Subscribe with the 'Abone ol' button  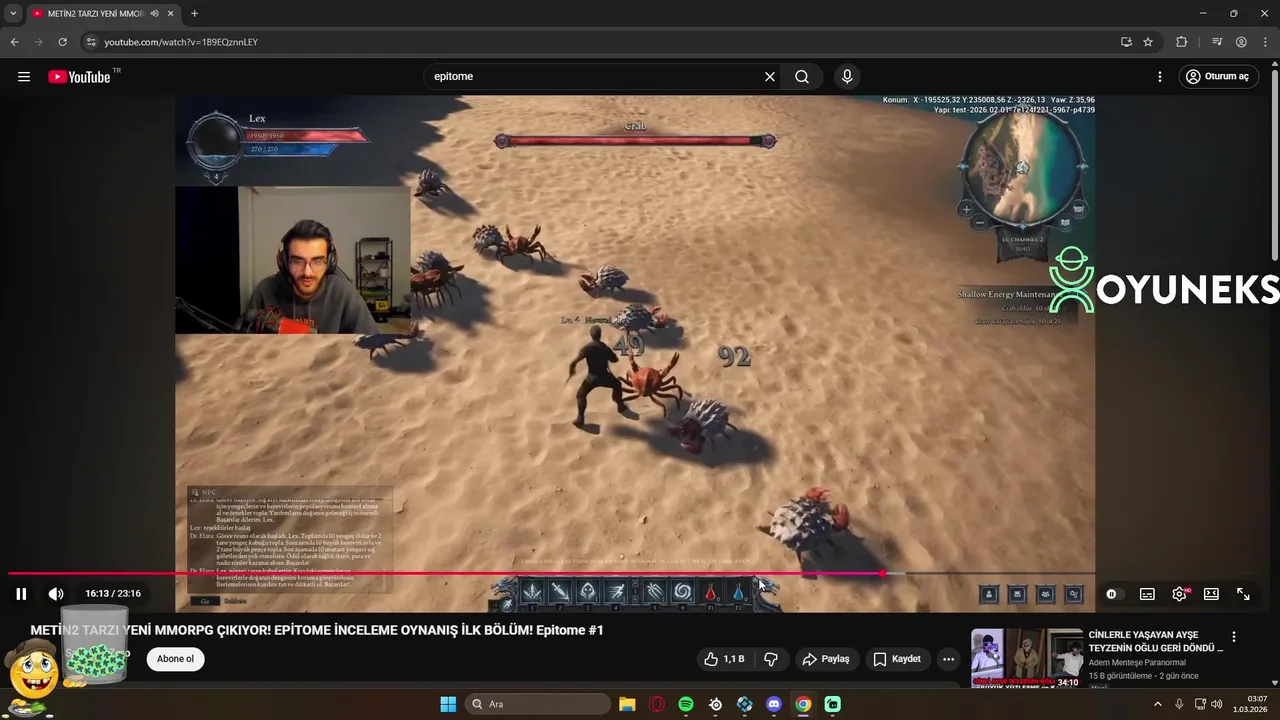coord(175,659)
